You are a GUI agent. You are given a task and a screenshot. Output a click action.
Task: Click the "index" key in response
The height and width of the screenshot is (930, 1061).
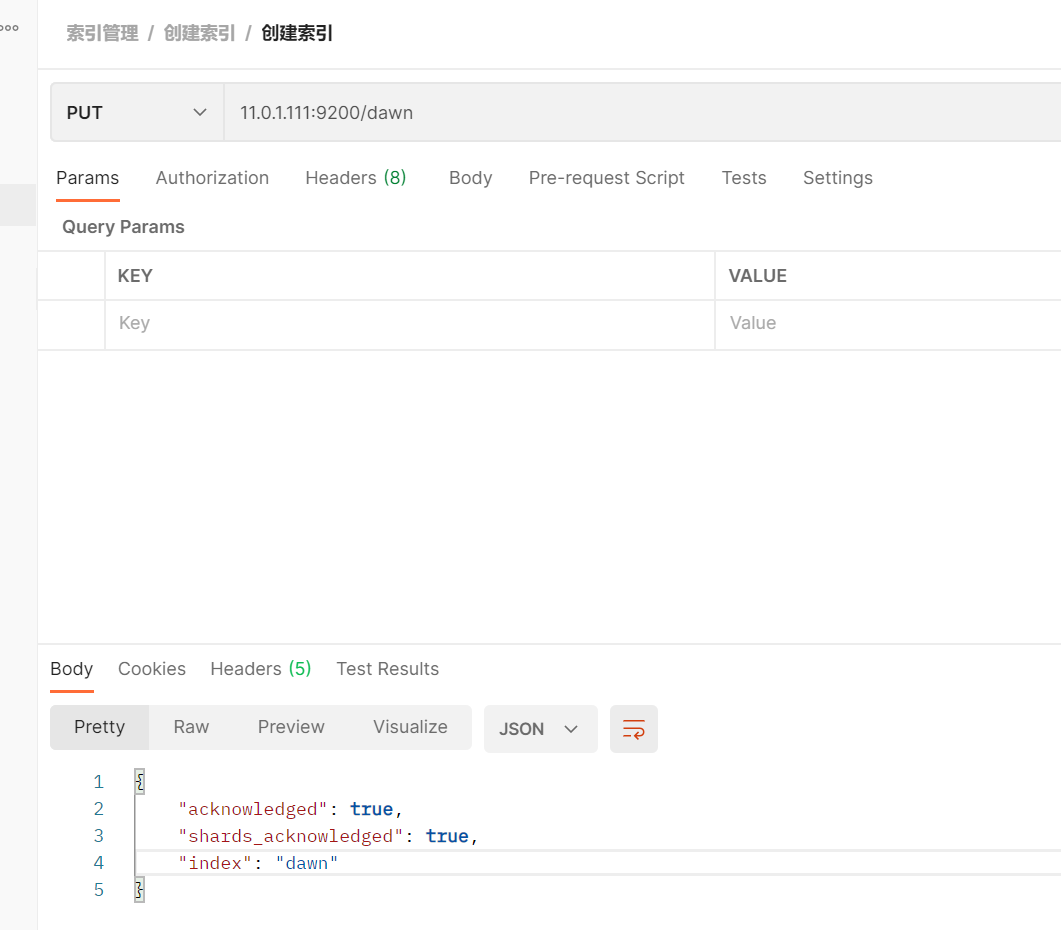(215, 863)
